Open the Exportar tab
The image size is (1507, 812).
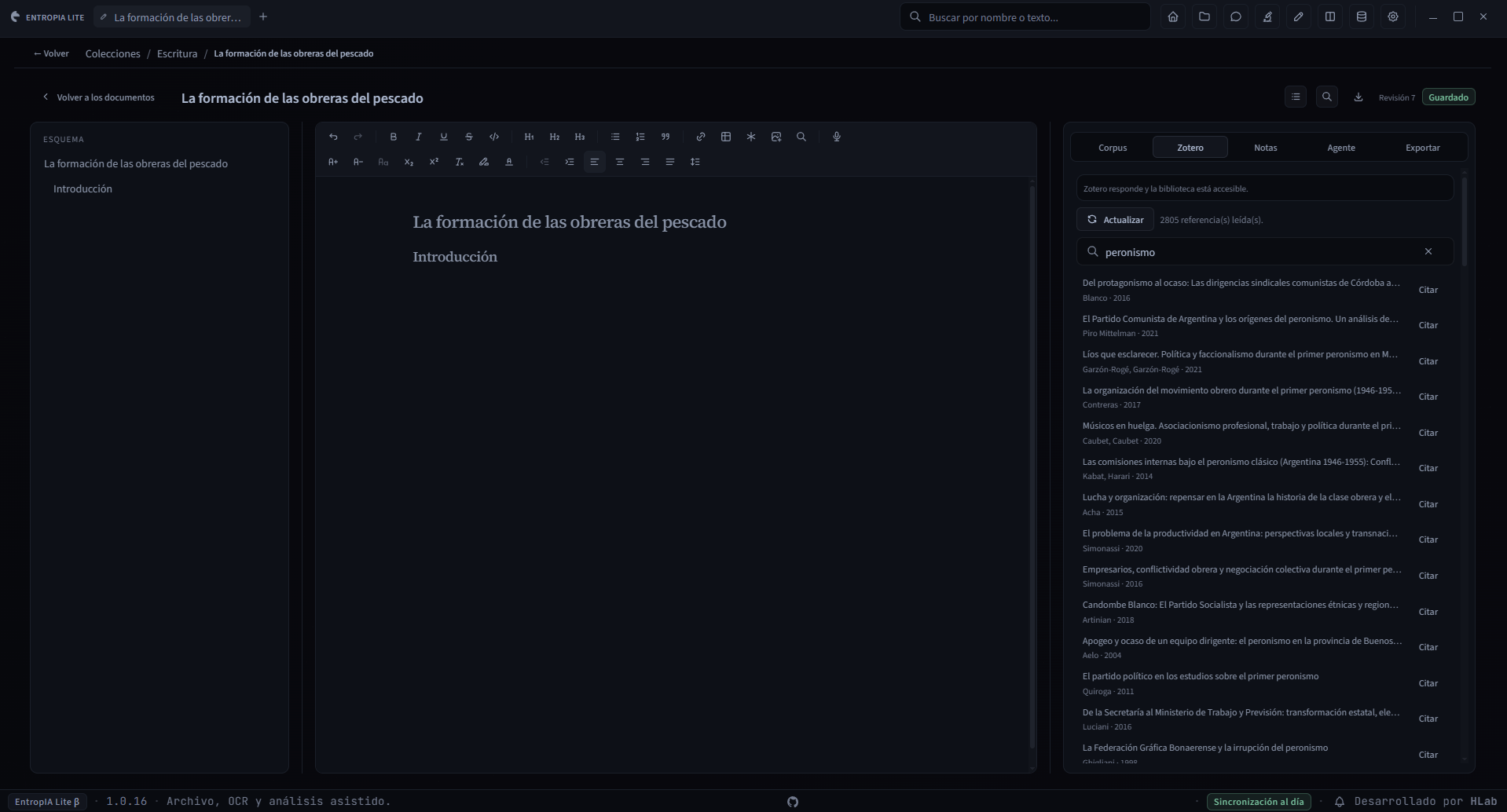pos(1423,148)
